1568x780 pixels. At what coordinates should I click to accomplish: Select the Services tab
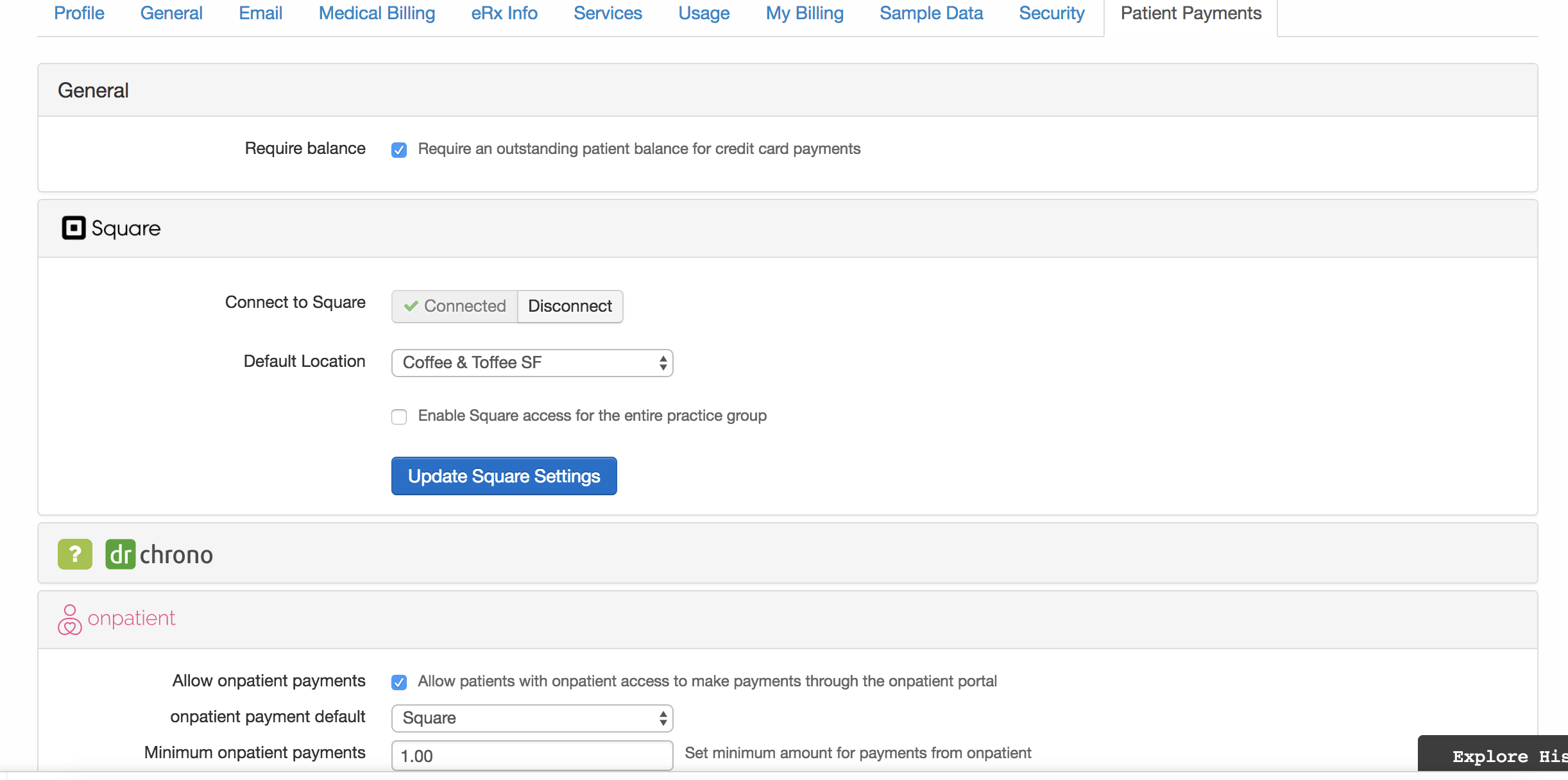tap(608, 13)
